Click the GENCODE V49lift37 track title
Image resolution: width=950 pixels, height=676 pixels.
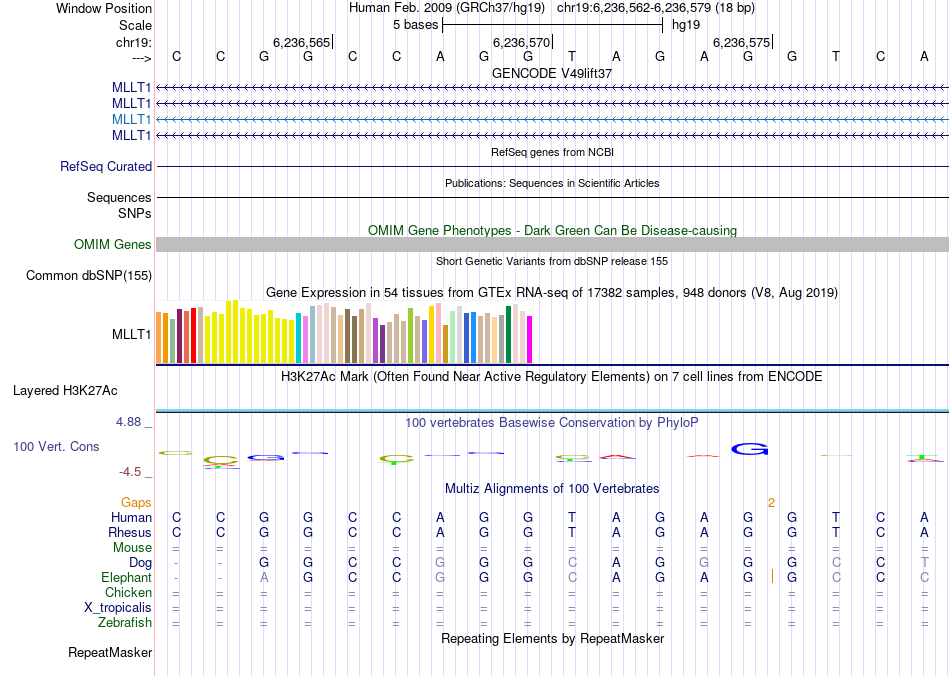(552, 73)
